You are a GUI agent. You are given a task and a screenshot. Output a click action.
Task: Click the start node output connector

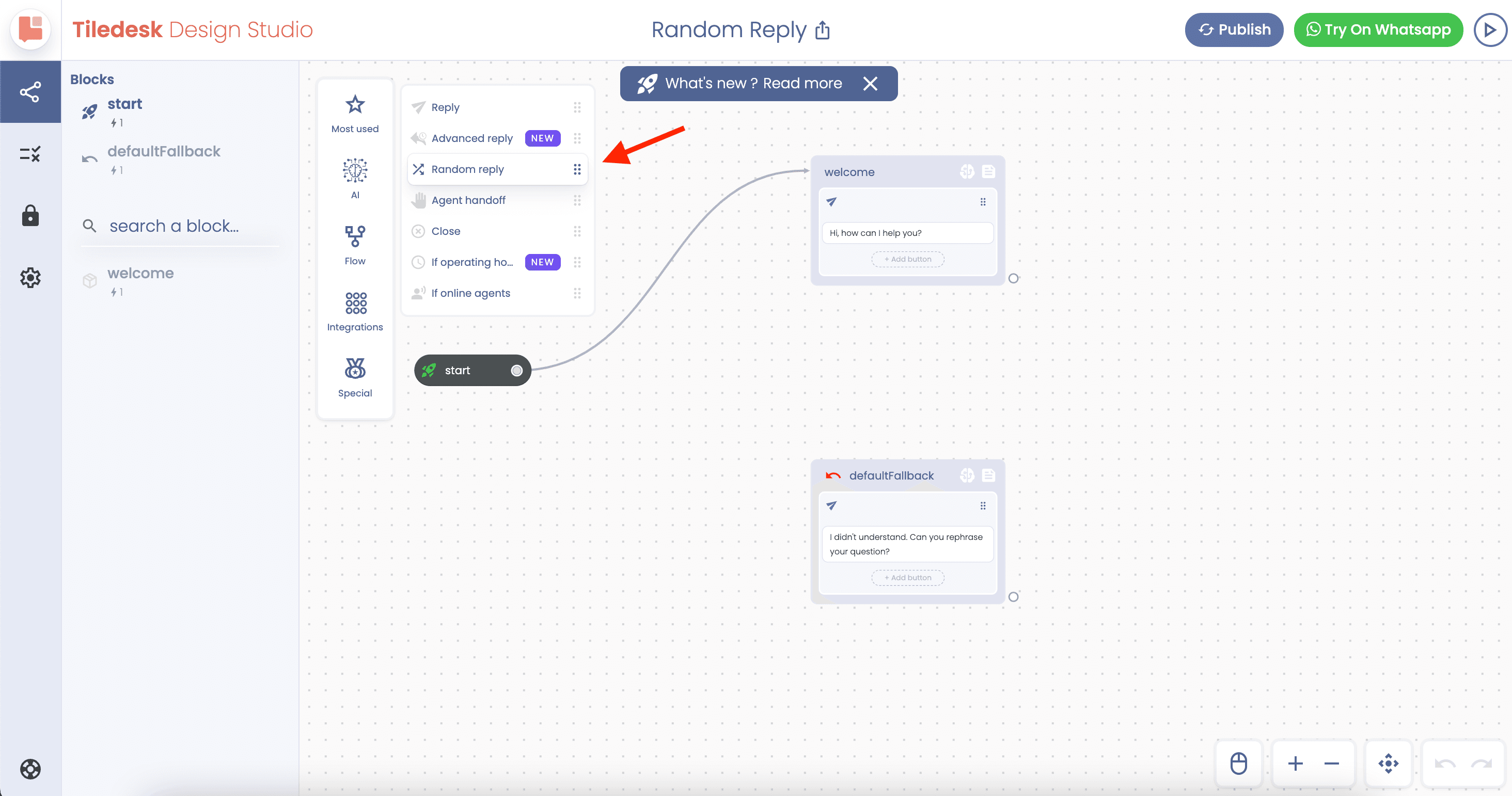[516, 370]
